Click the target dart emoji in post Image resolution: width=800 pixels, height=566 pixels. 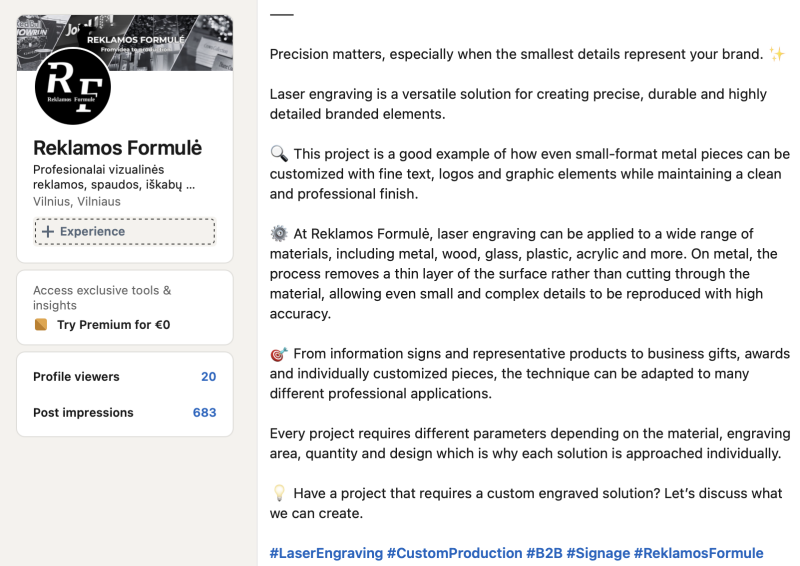point(279,354)
